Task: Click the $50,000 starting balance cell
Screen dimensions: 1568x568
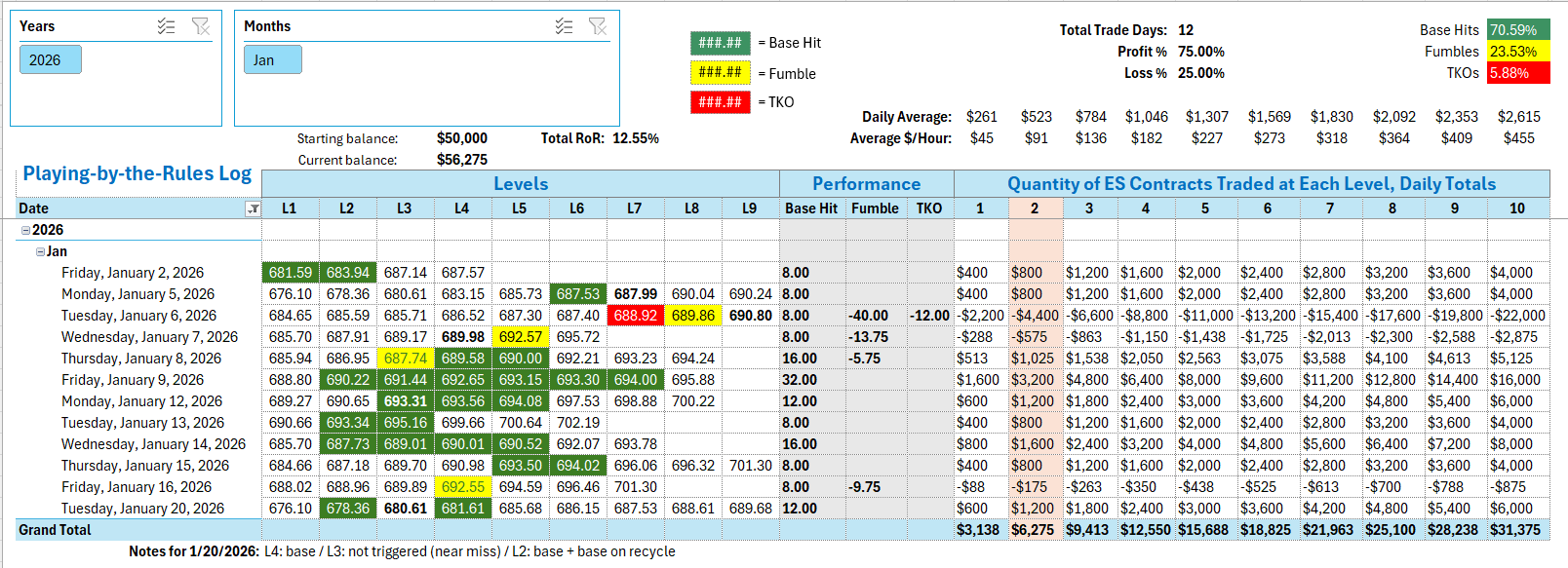Action: click(461, 138)
